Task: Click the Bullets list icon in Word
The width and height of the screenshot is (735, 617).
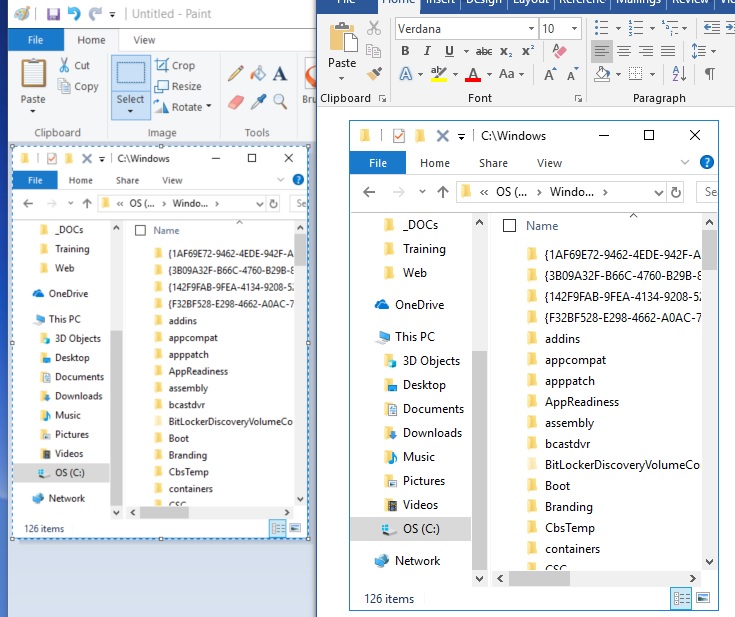Action: click(601, 28)
